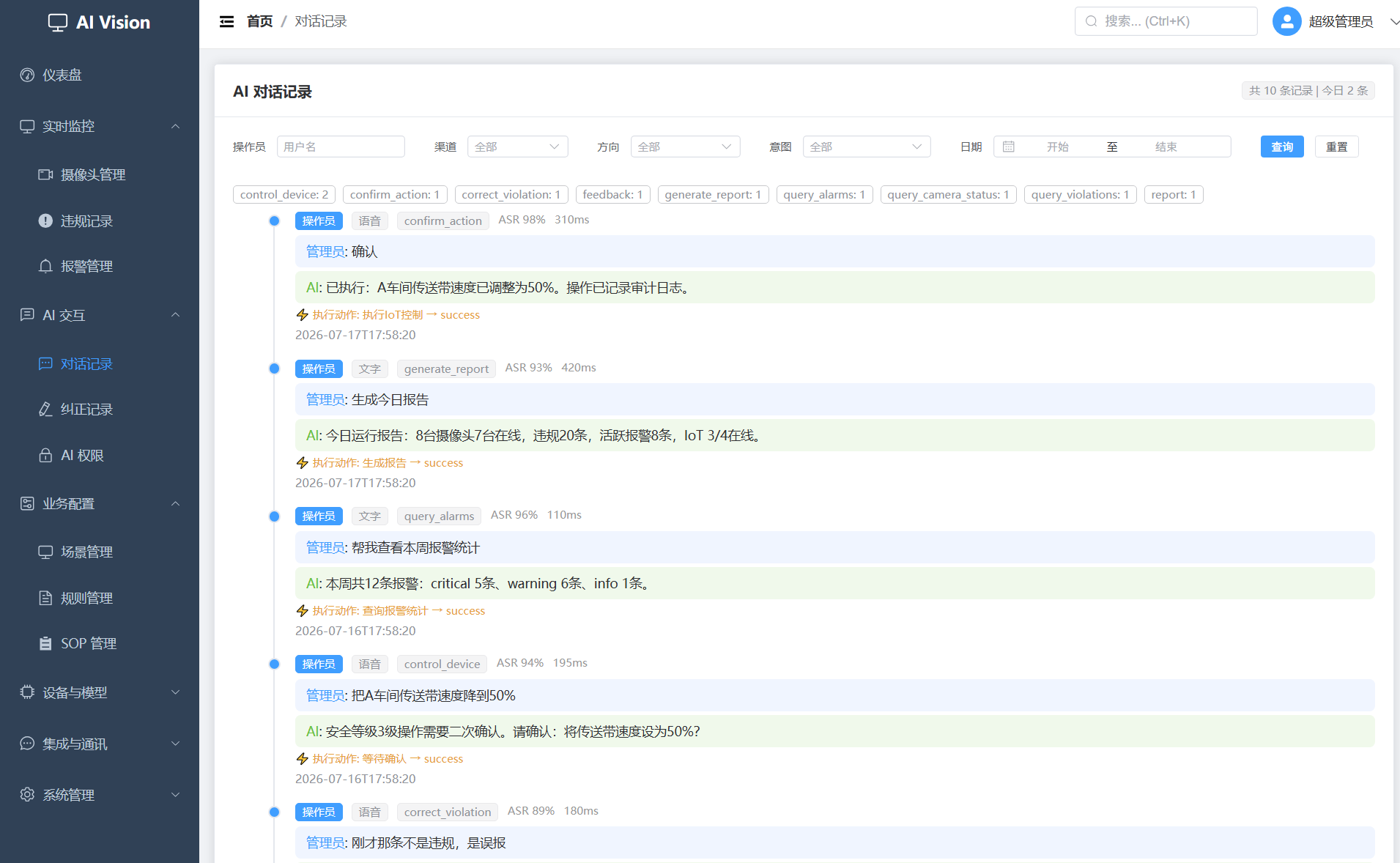This screenshot has height=863, width=1400.
Task: Click the AI 权限 lock icon
Action: [x=45, y=455]
